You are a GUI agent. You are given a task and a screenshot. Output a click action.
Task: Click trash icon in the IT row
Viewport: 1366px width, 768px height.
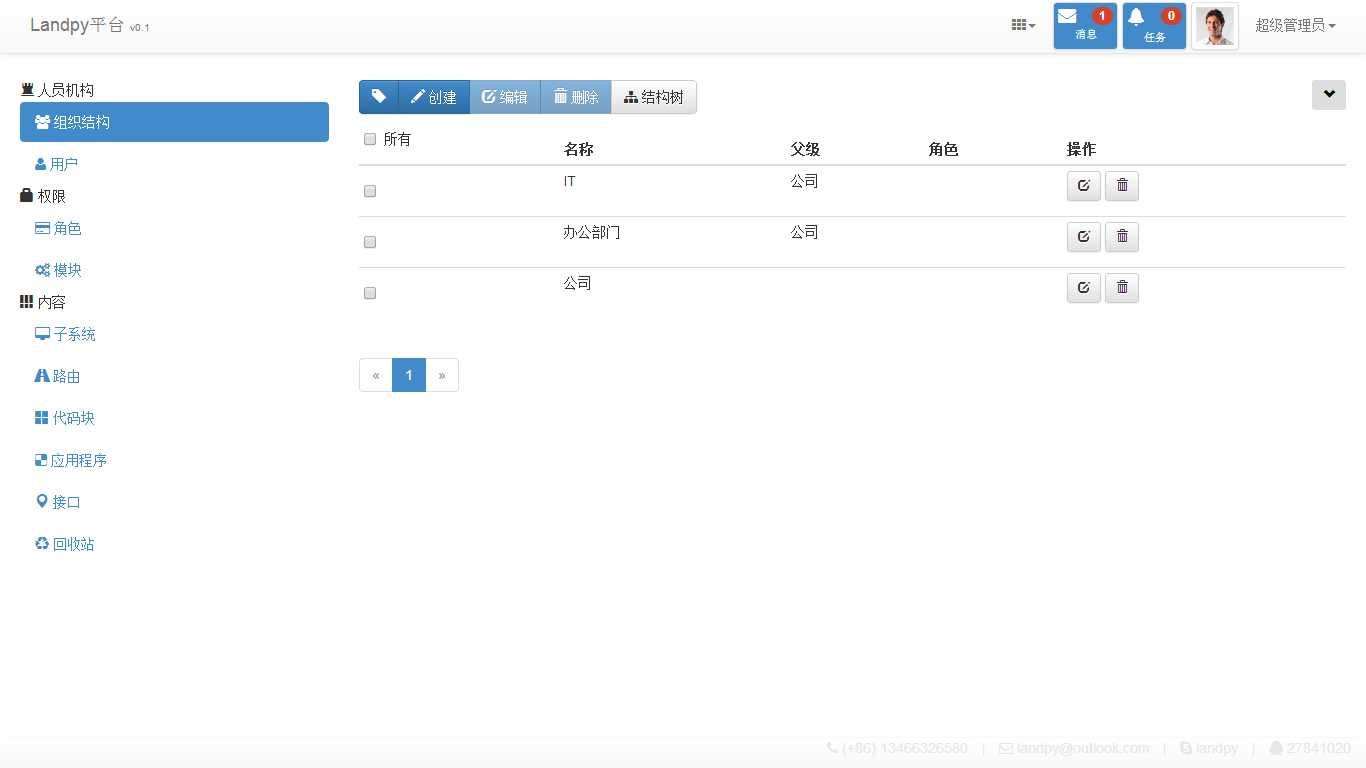[1122, 186]
